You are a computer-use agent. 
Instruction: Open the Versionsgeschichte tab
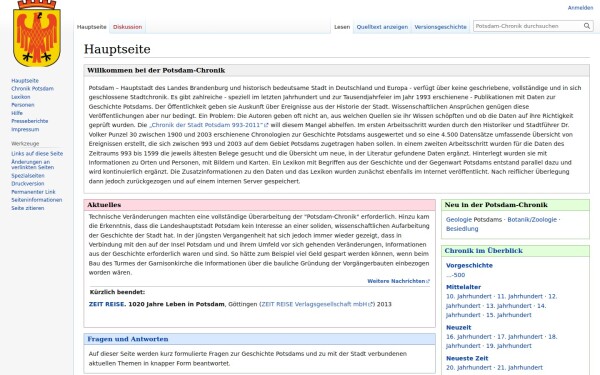[440, 27]
